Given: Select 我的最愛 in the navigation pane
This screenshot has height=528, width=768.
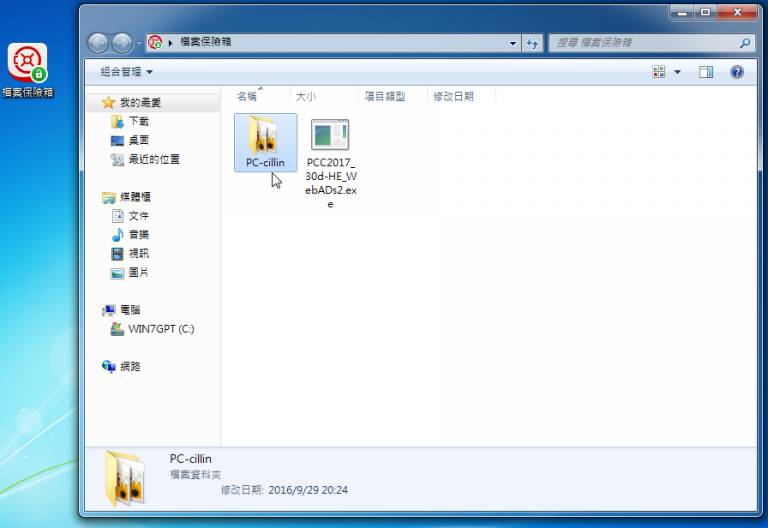Looking at the screenshot, I should click(141, 102).
